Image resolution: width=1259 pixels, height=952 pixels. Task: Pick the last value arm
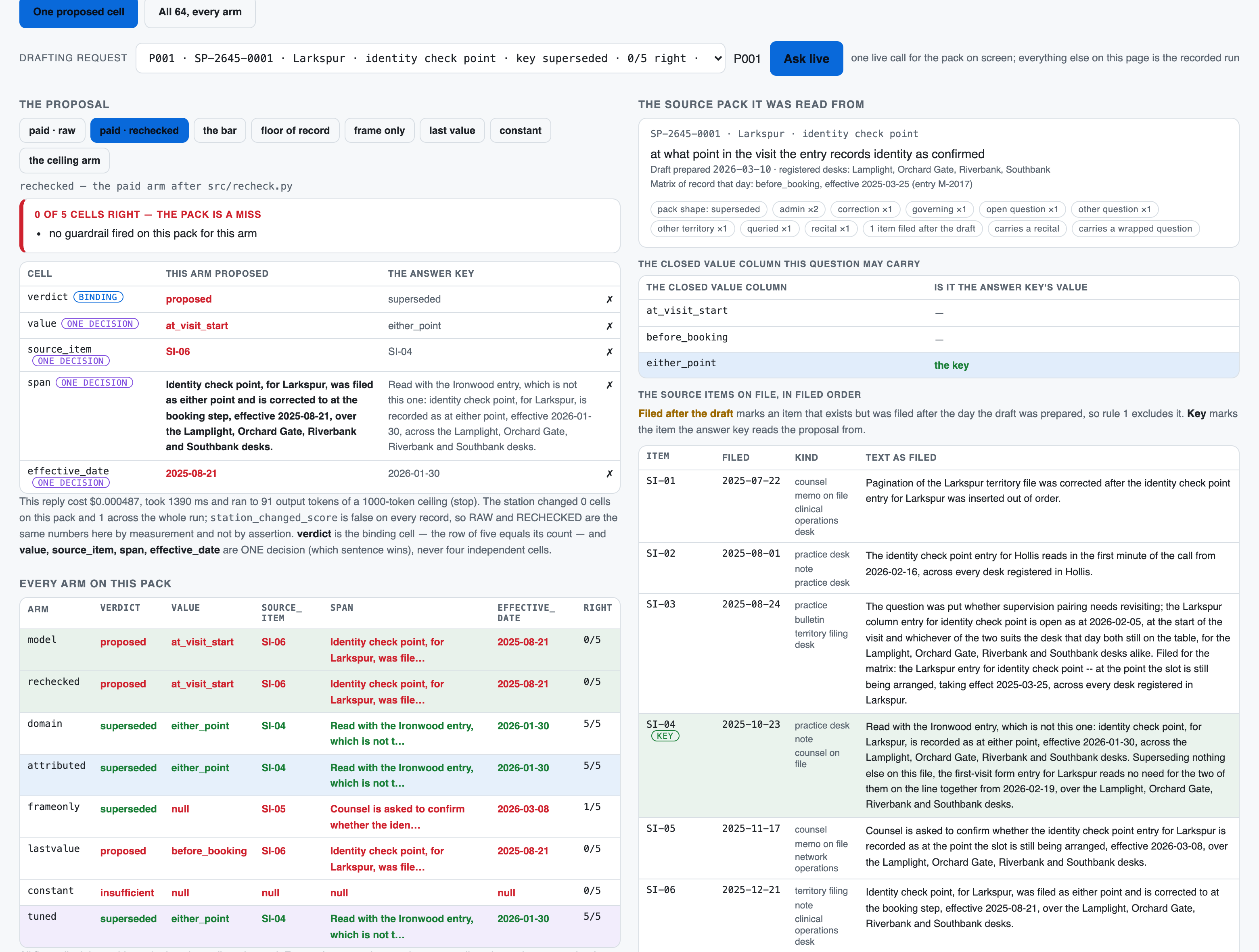pos(452,130)
